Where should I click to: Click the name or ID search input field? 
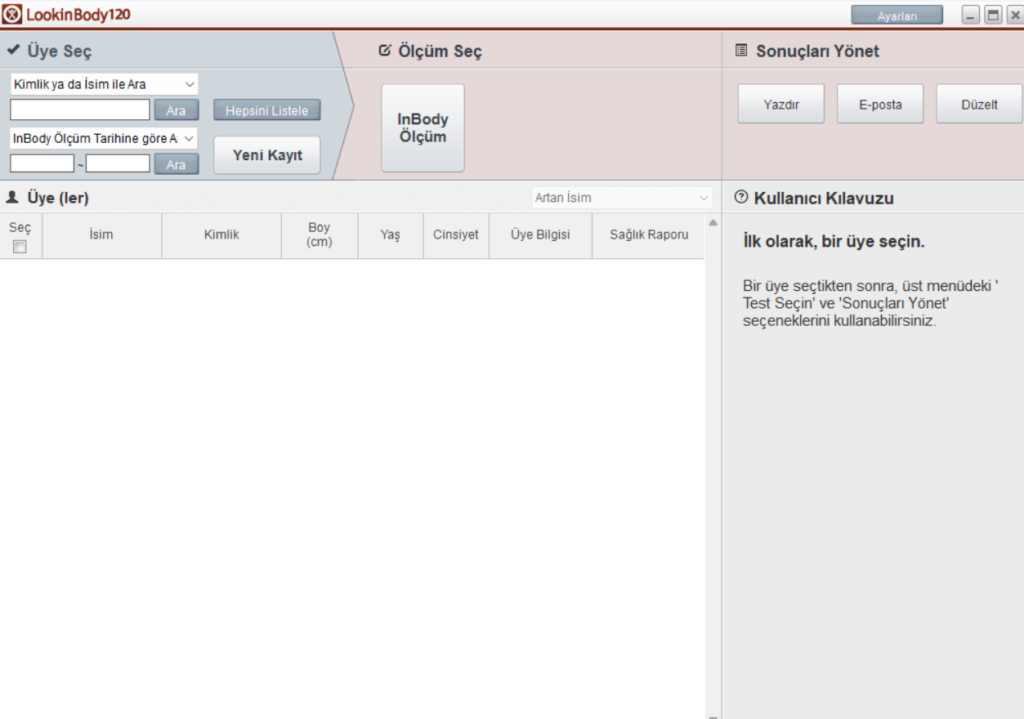pos(80,110)
